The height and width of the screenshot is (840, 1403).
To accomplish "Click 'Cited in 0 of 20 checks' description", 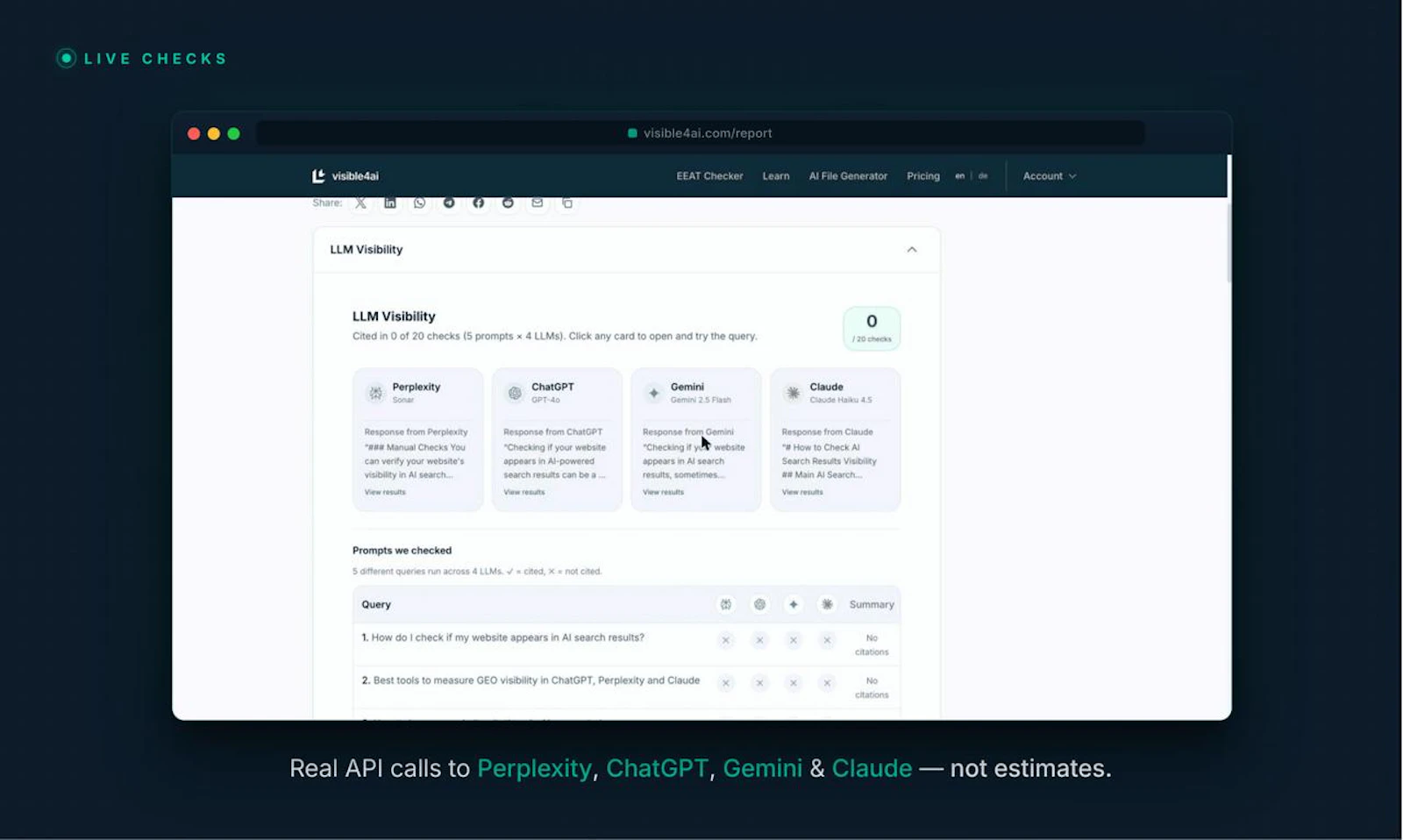I will tap(554, 336).
